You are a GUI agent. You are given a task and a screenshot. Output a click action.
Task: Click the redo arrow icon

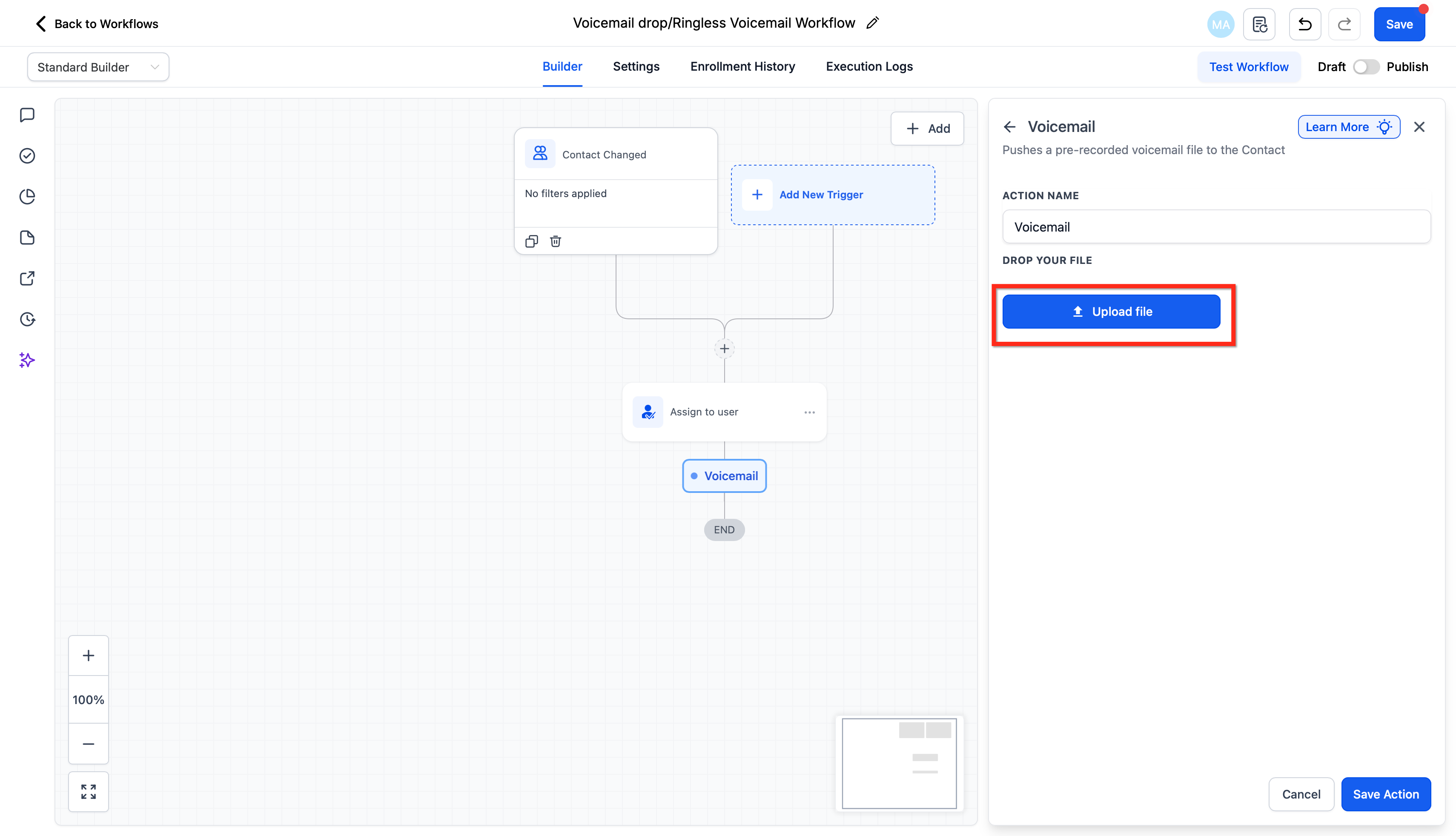click(1344, 24)
